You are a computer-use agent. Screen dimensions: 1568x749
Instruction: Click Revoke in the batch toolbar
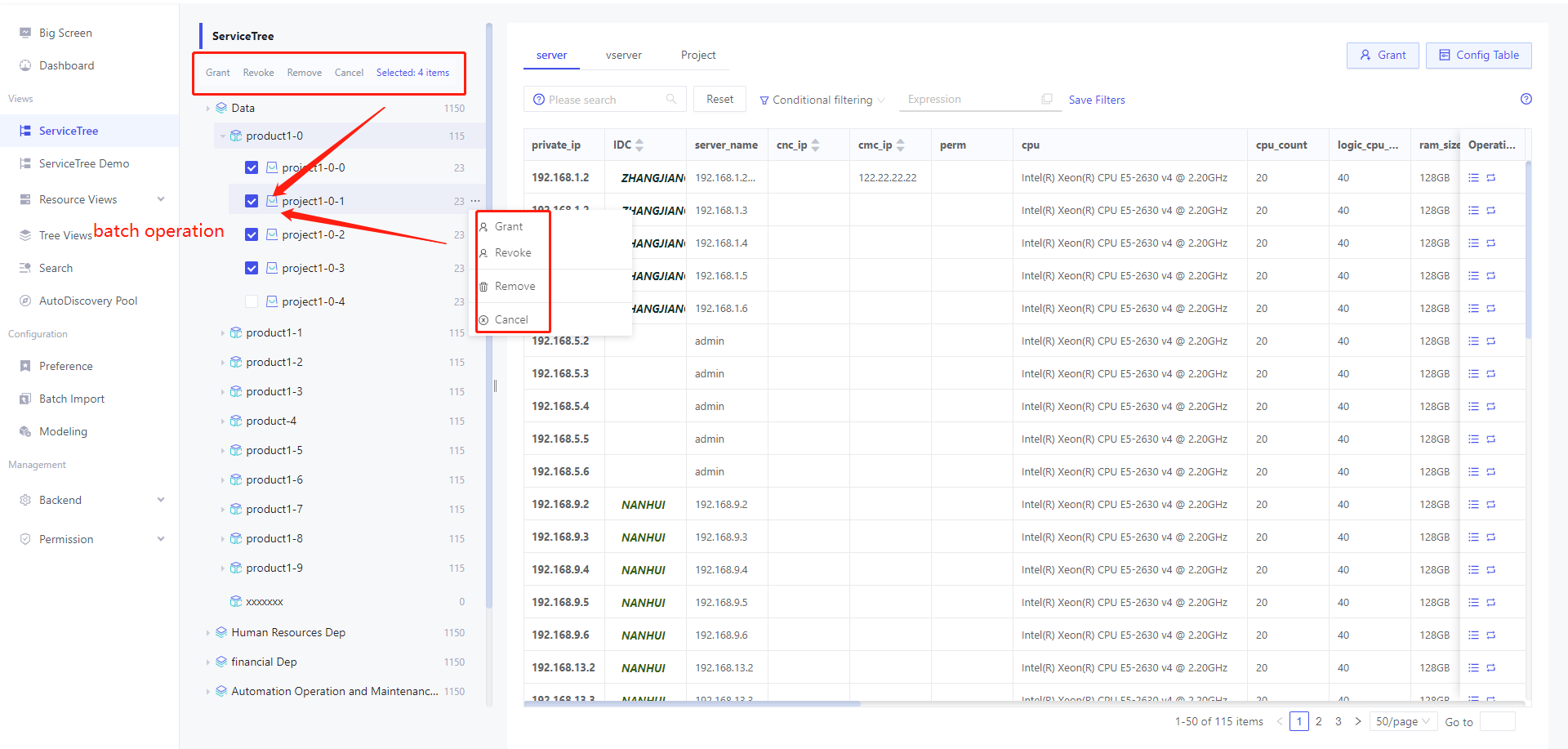258,73
